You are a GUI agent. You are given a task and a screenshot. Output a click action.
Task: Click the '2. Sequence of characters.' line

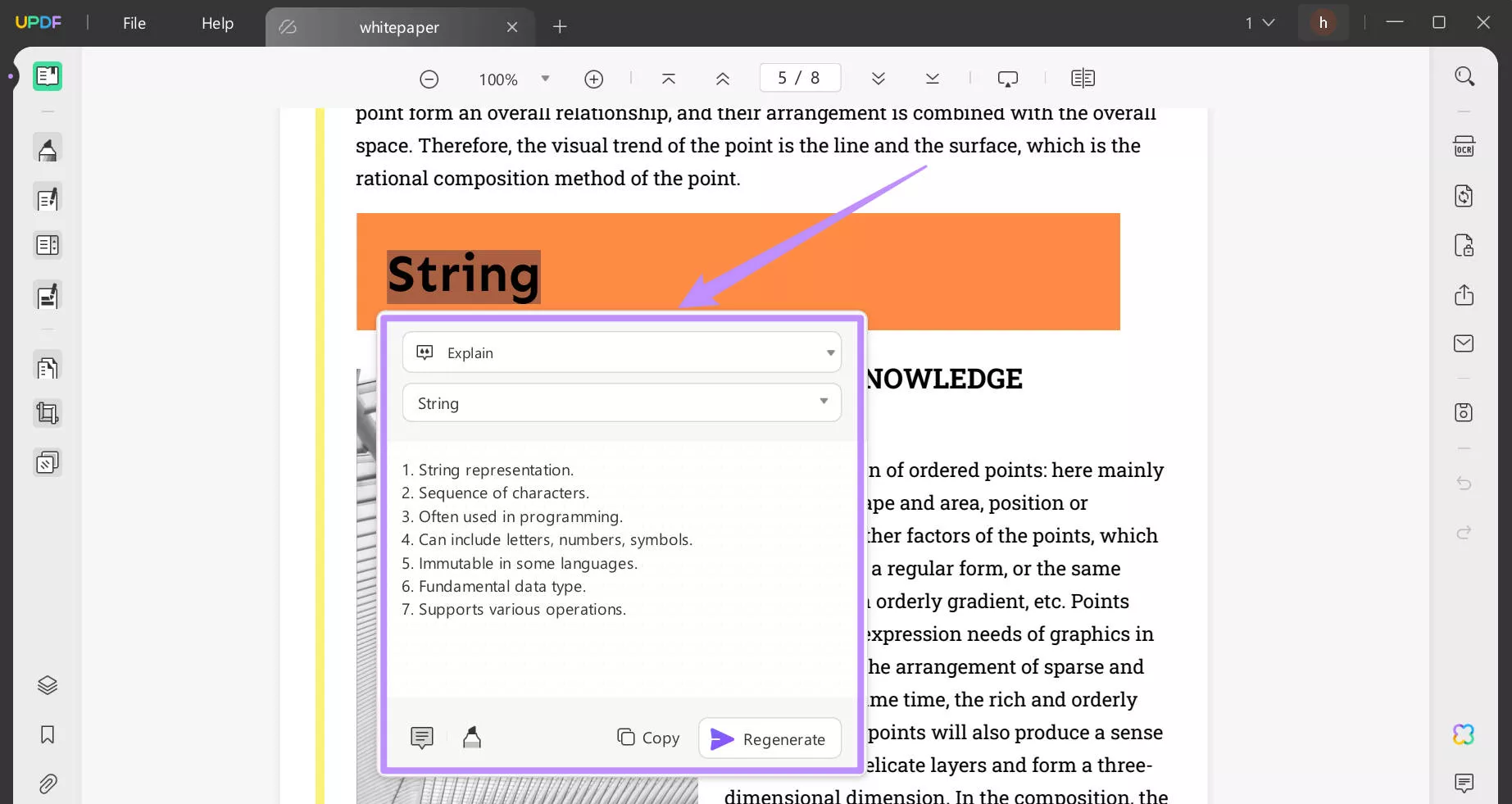[495, 493]
